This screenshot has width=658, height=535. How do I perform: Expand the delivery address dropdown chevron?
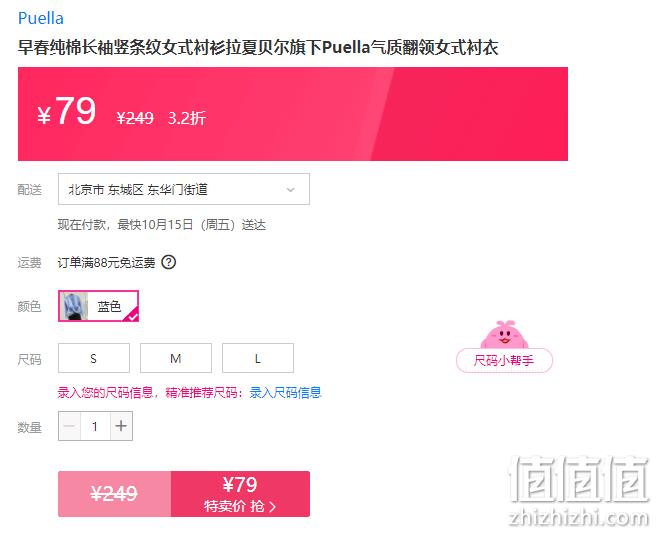pos(290,190)
